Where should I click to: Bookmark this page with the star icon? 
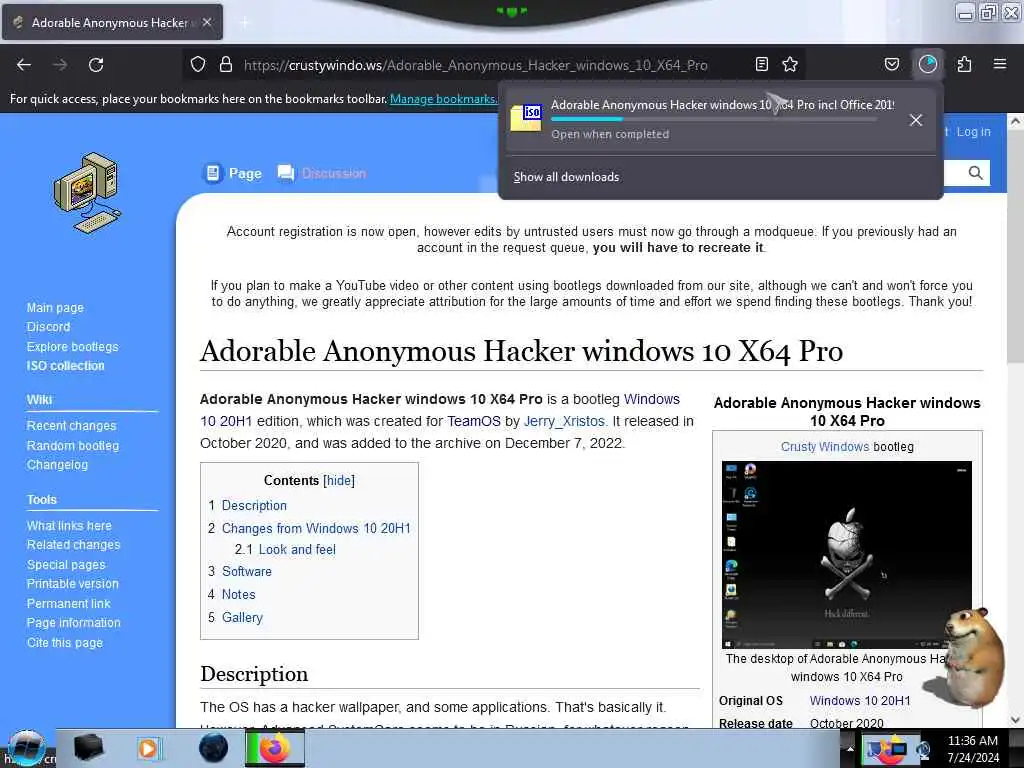(790, 64)
